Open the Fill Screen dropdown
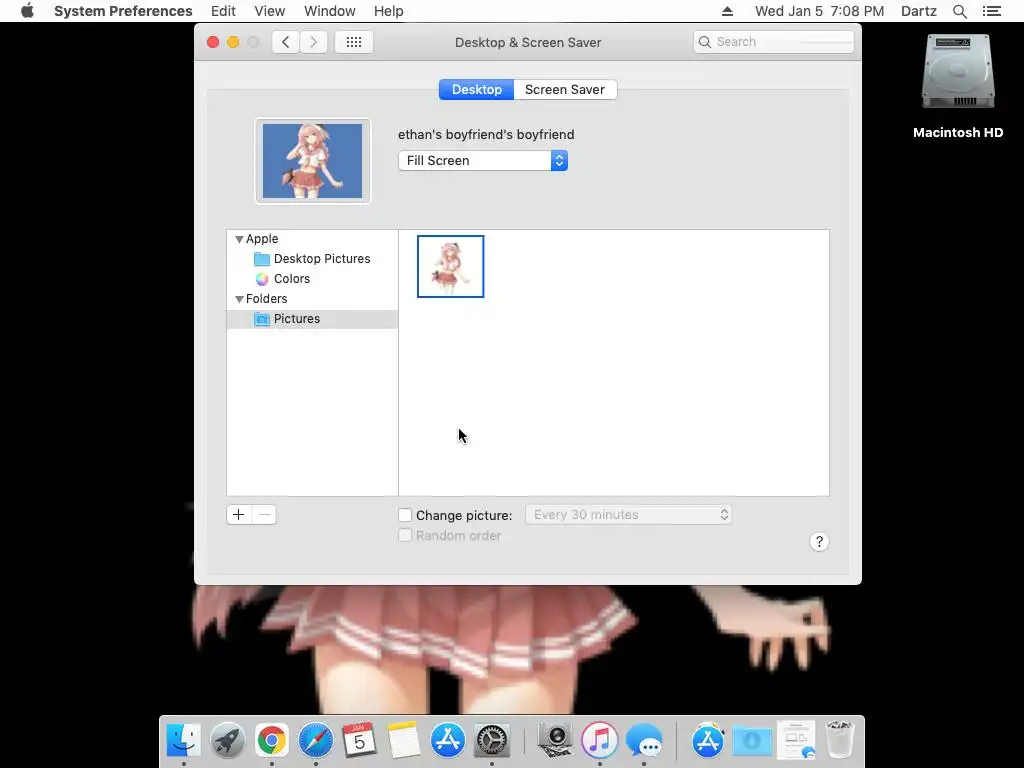Screen dimensions: 1024x768 pyautogui.click(x=483, y=161)
